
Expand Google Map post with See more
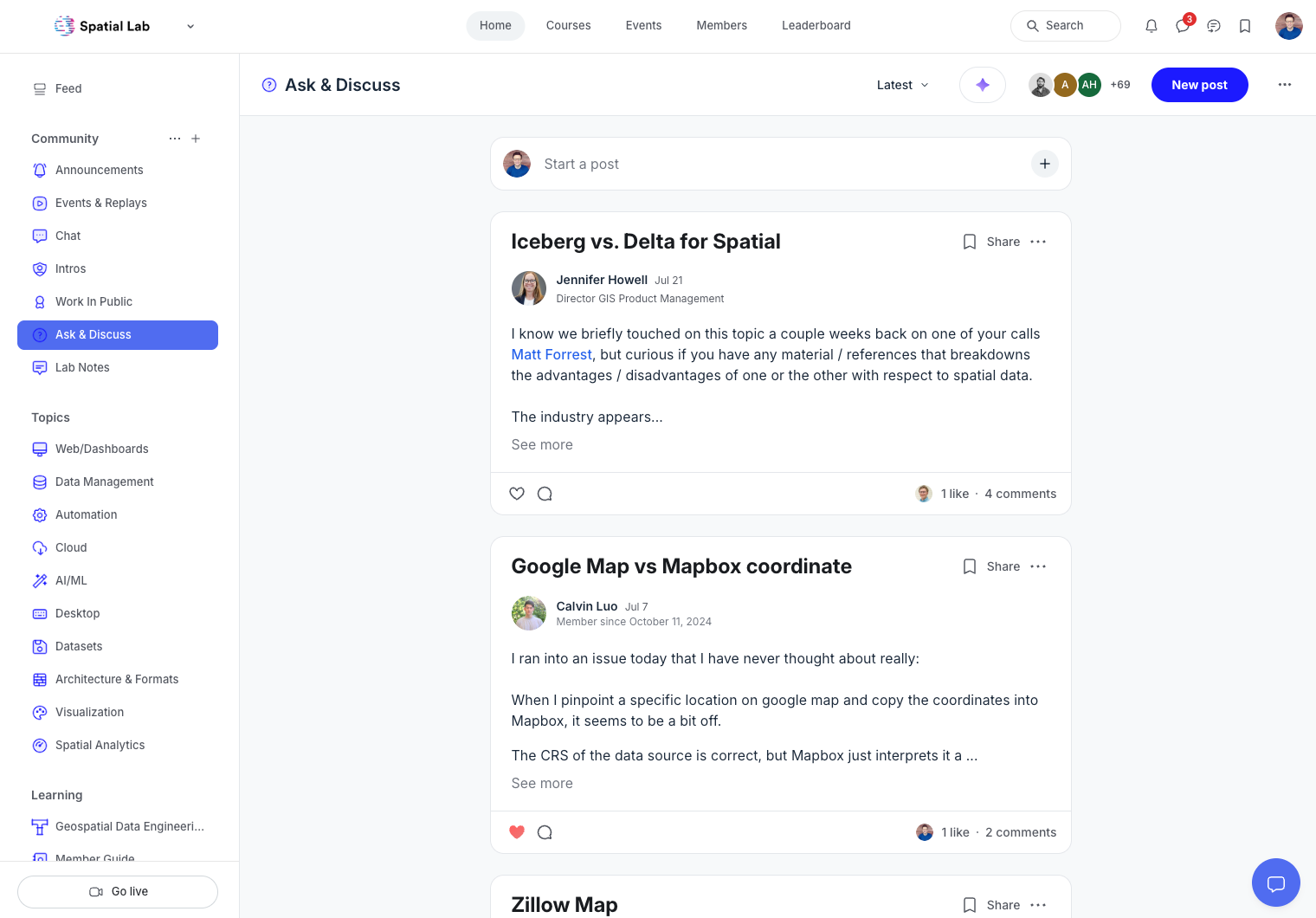point(542,783)
